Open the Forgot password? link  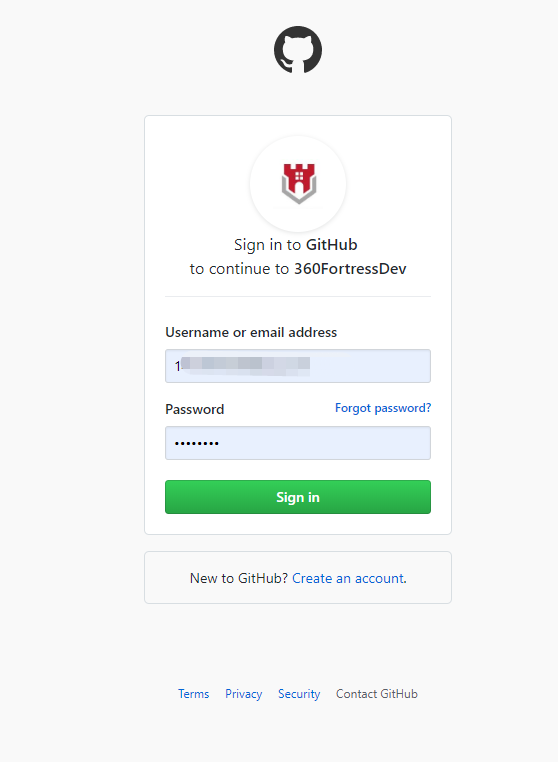click(383, 408)
